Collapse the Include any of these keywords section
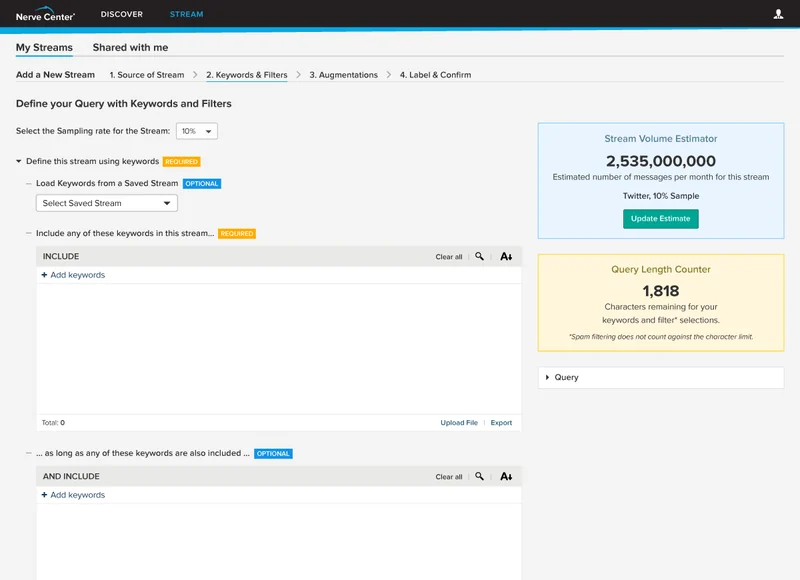Screen dimensions: 800x580 click(29, 233)
